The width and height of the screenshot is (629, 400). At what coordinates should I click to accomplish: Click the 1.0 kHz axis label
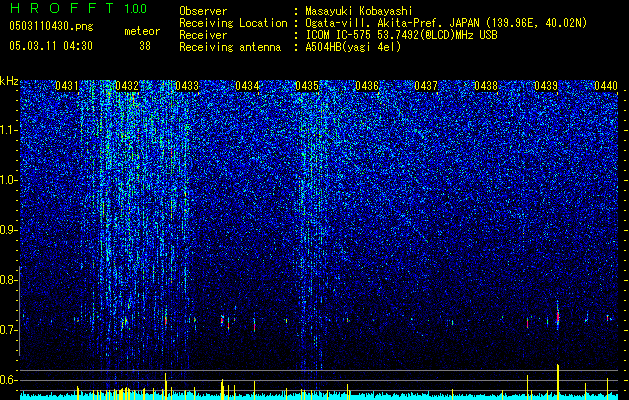(9, 180)
